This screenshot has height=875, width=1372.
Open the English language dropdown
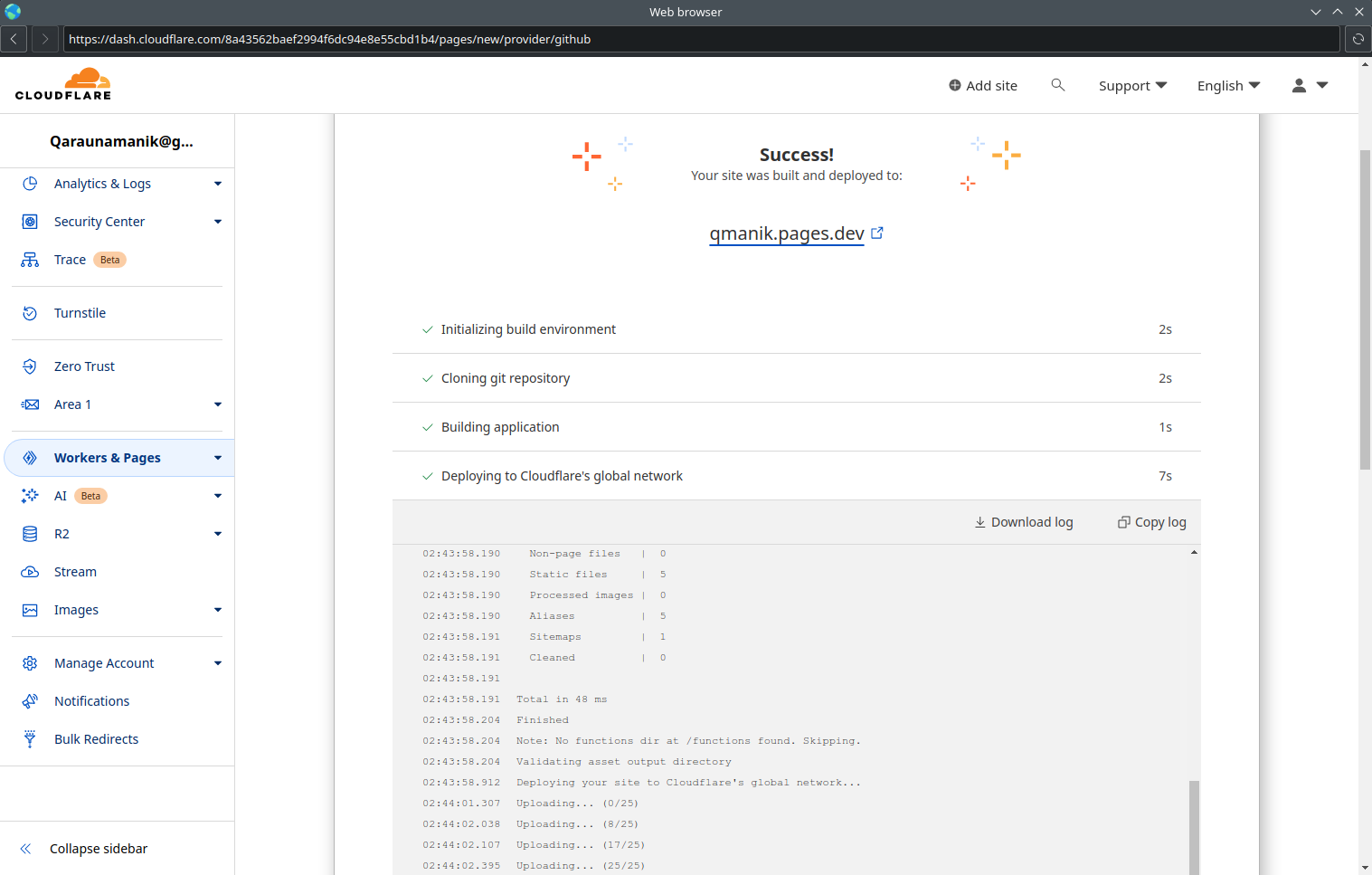1228,86
